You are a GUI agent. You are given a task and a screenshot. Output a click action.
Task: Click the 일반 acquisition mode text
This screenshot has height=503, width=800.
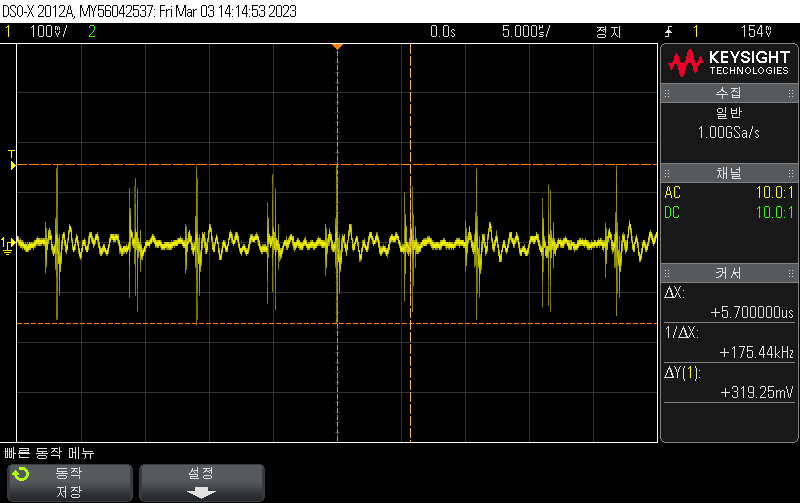(x=729, y=113)
